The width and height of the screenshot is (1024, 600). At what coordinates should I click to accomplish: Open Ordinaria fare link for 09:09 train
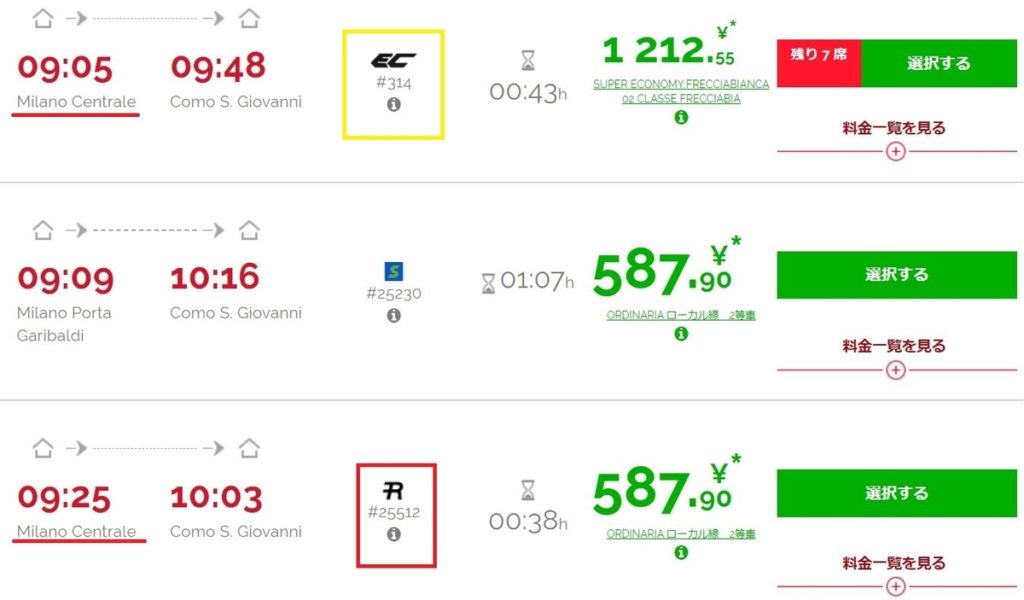pos(681,315)
